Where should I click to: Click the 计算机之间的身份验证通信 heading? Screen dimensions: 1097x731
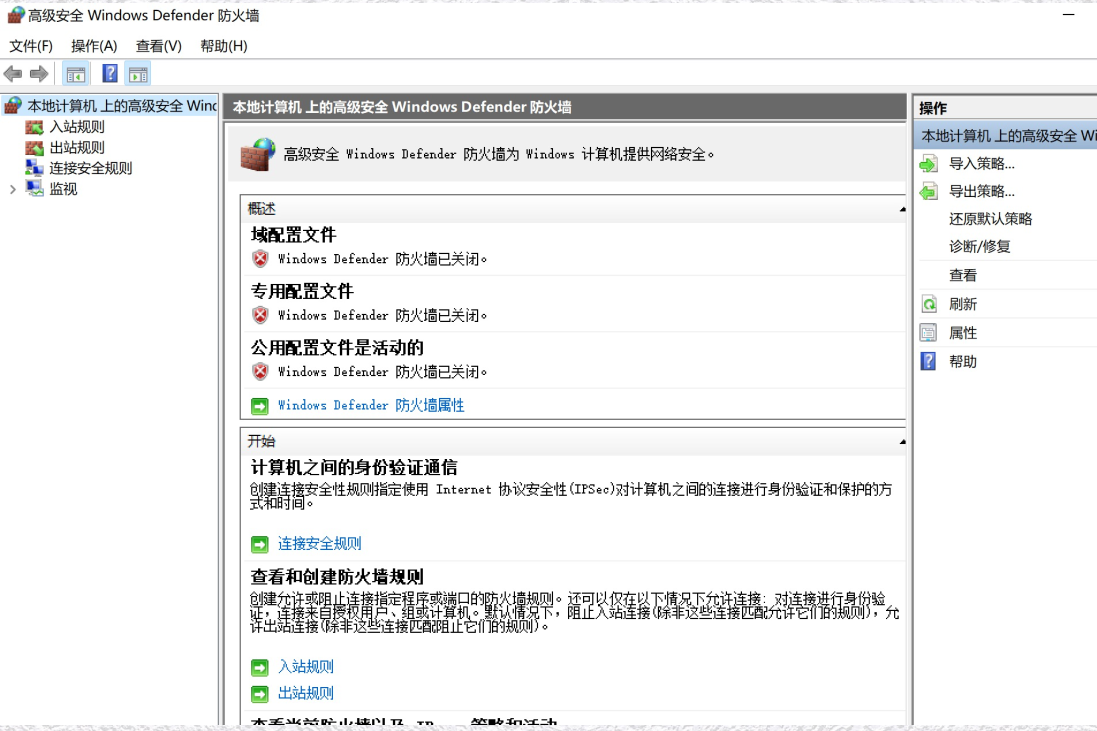click(x=354, y=467)
